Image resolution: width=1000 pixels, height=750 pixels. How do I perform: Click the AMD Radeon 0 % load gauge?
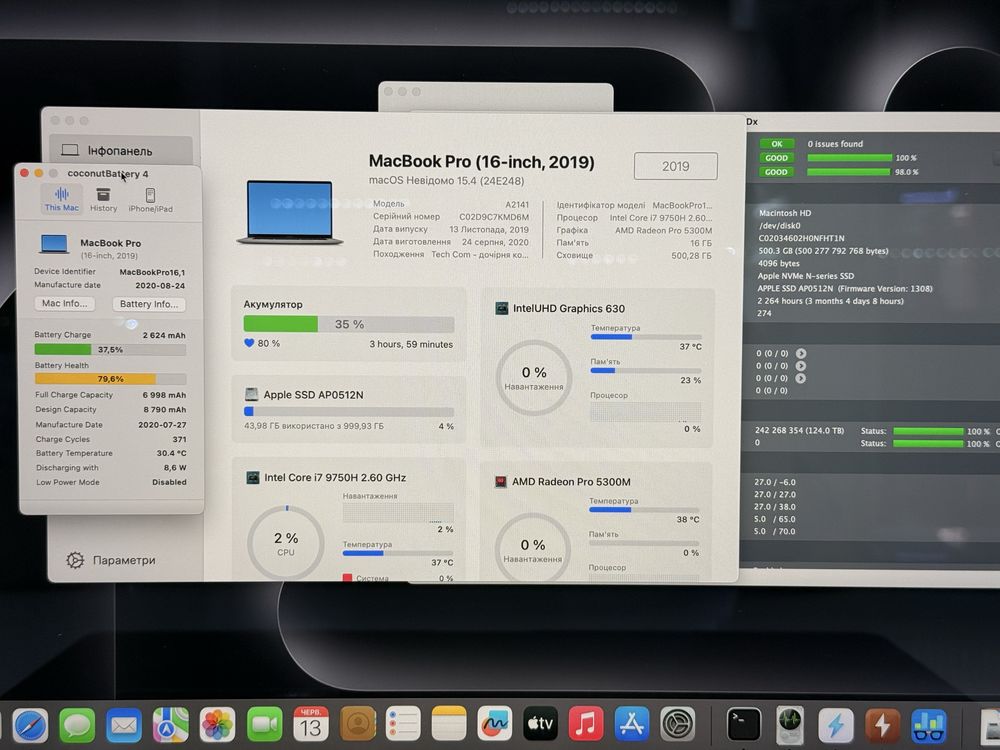[533, 548]
